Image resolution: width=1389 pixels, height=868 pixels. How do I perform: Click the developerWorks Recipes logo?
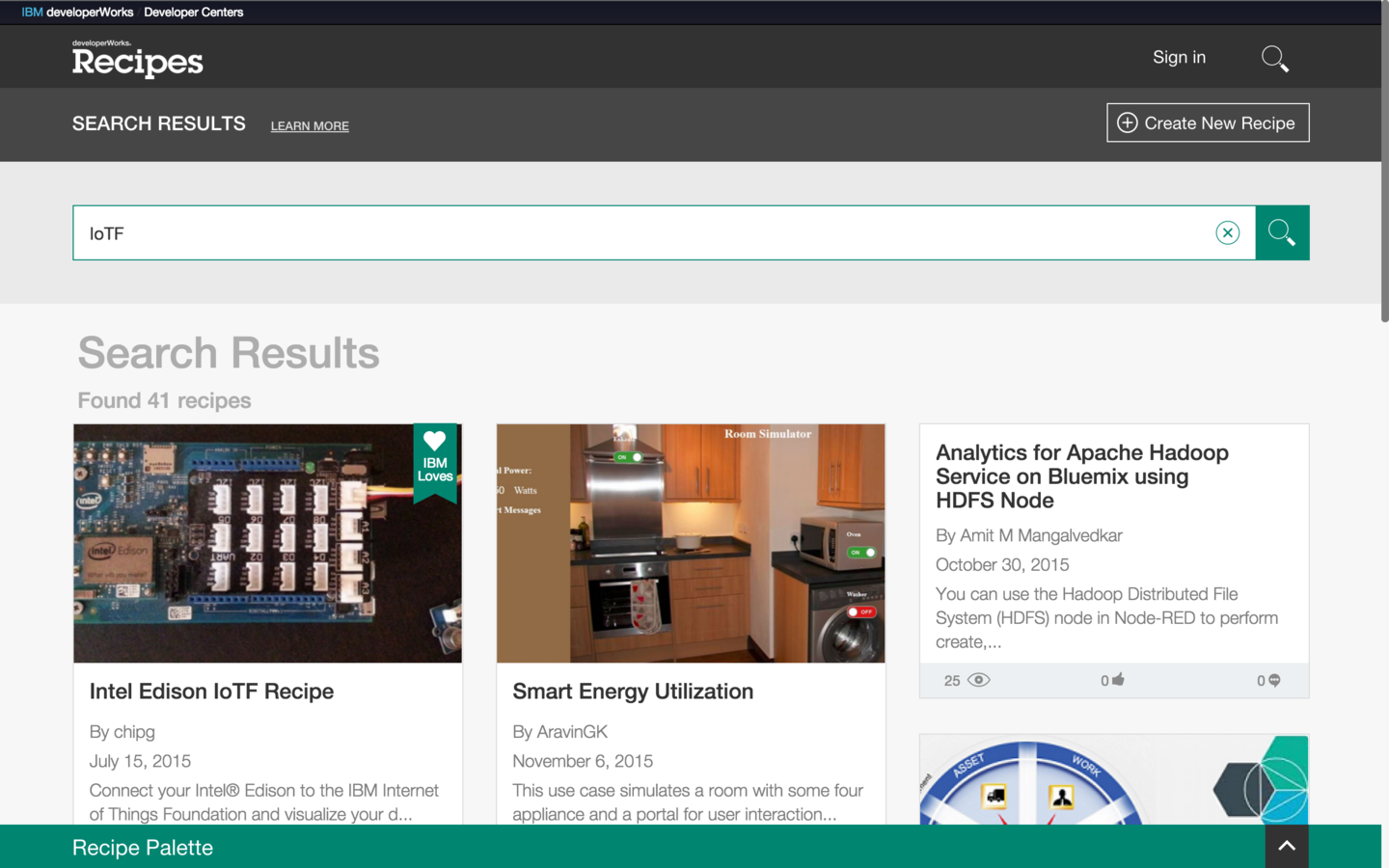click(138, 58)
